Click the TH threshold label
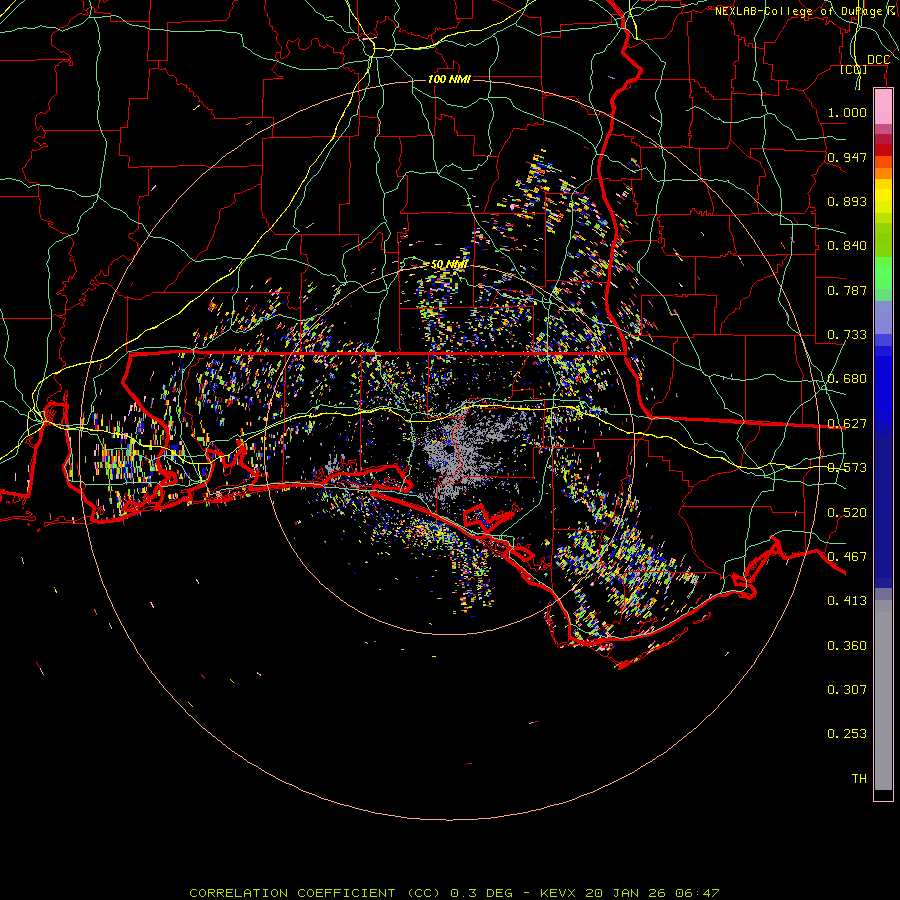Viewport: 900px width, 900px height. point(859,779)
